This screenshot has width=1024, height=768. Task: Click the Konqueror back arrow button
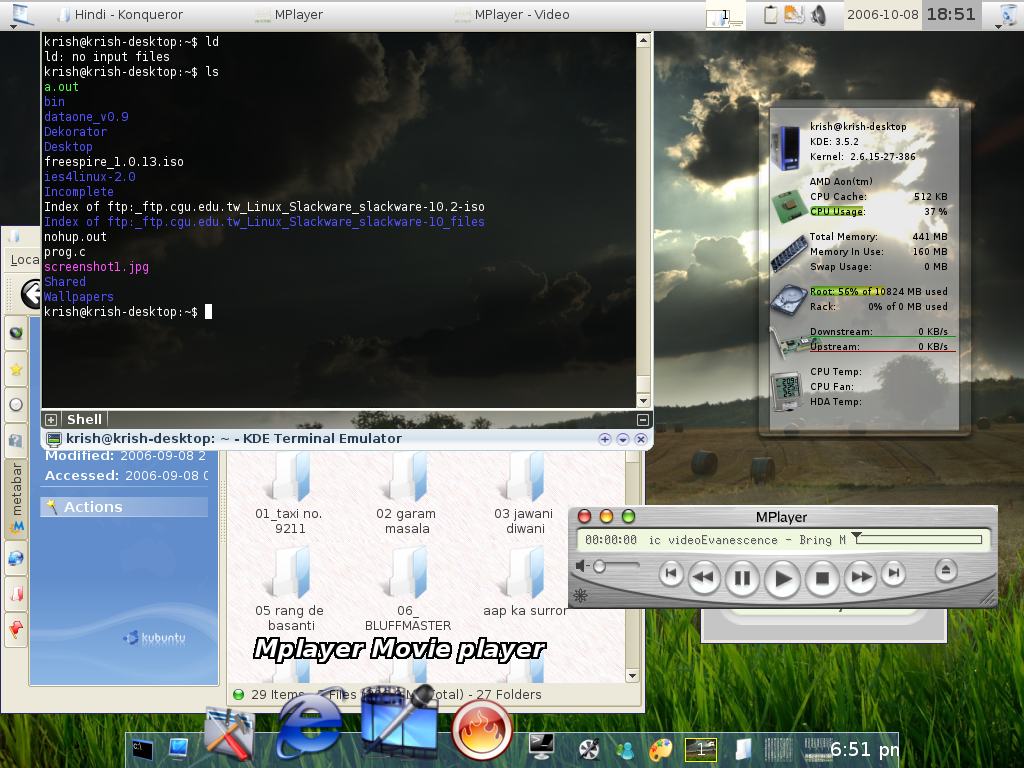pos(31,293)
